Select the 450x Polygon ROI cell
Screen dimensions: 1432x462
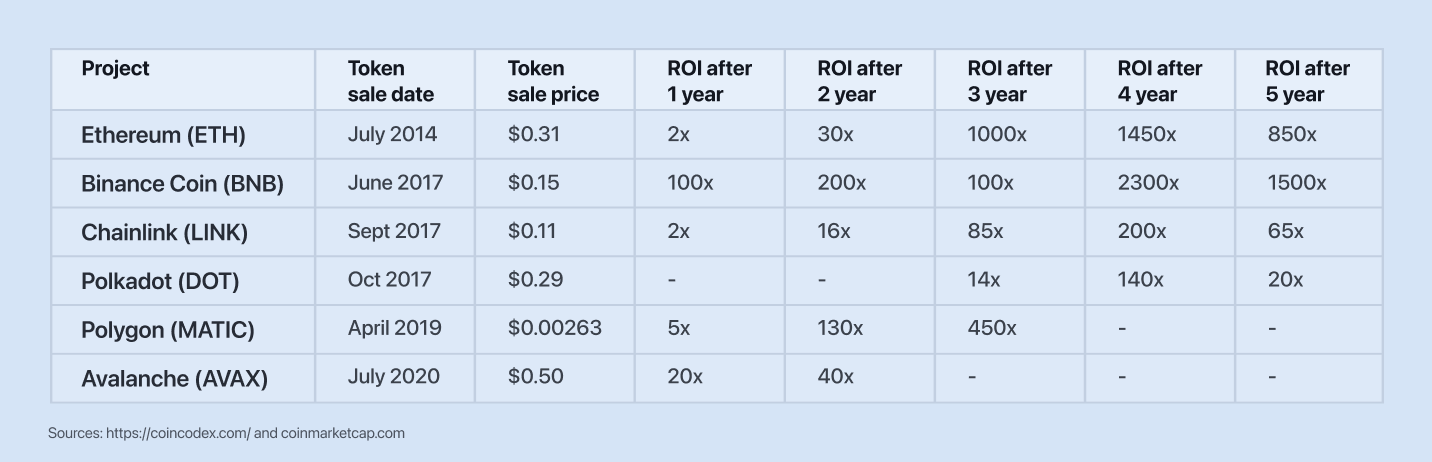pos(991,328)
